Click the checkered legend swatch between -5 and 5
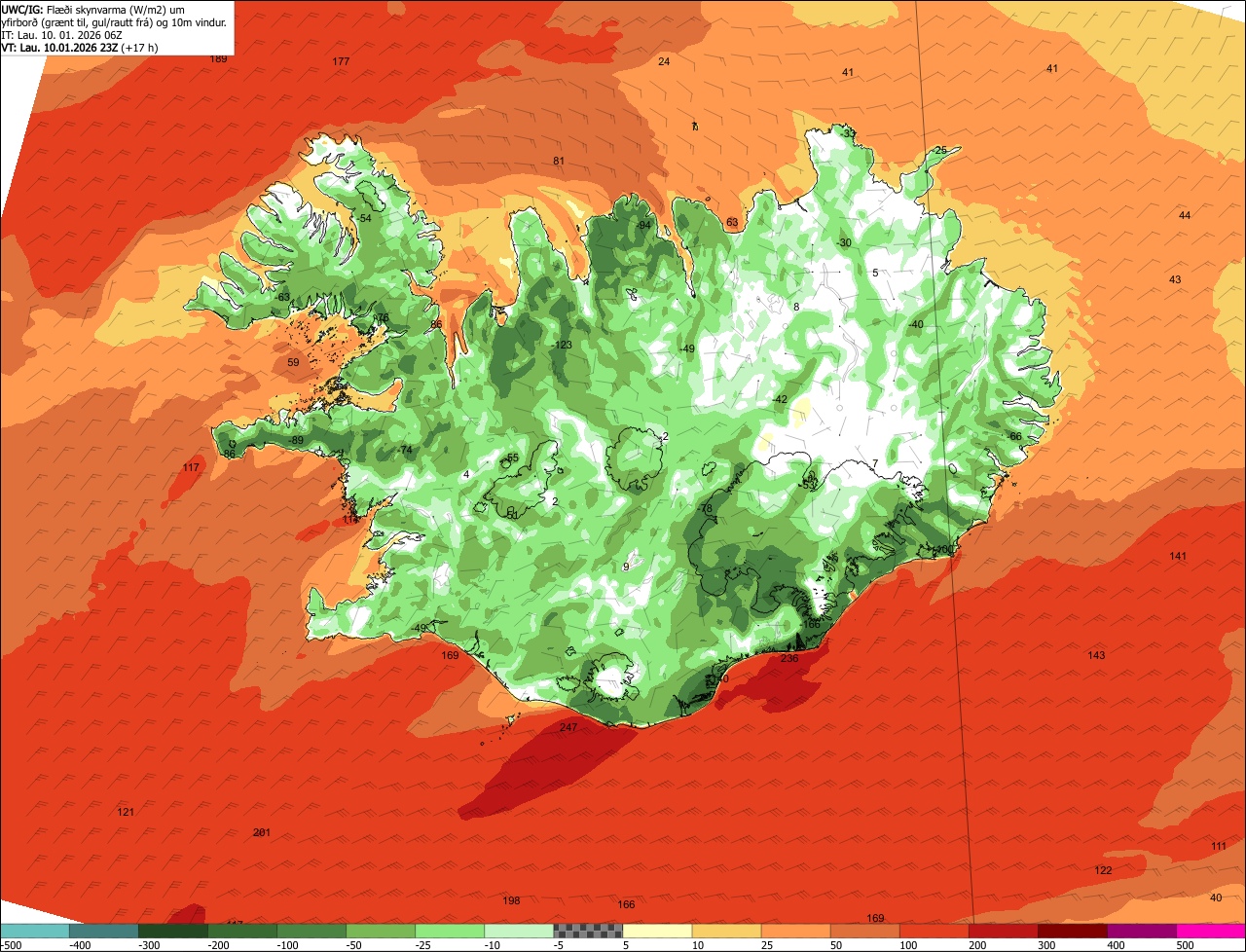 pyautogui.click(x=588, y=931)
